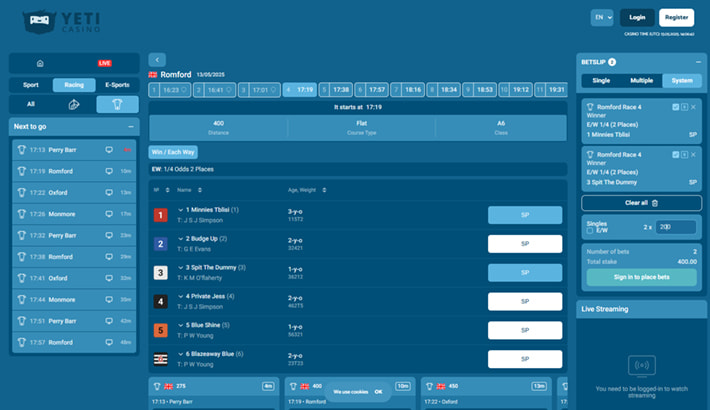Open the EN language dropdown
710x410 pixels.
602,18
